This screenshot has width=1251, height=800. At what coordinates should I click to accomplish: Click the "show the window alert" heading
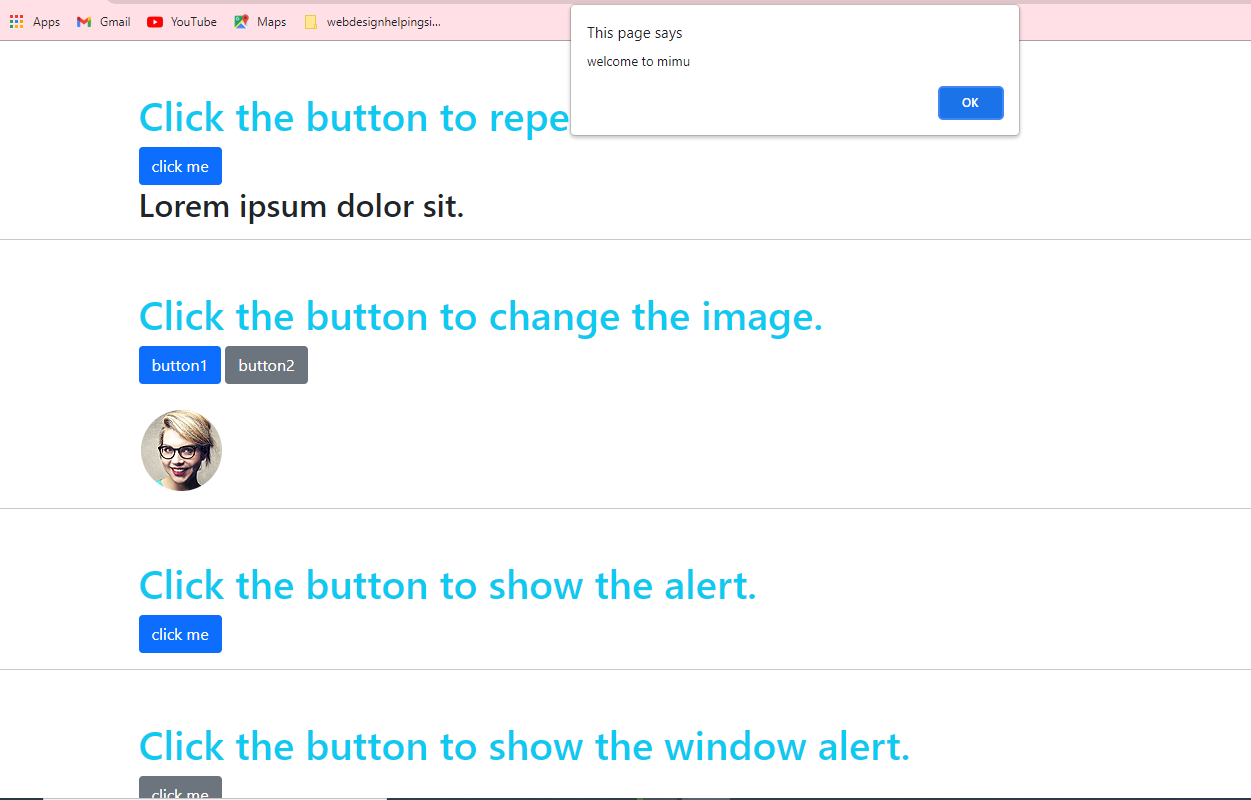click(524, 746)
